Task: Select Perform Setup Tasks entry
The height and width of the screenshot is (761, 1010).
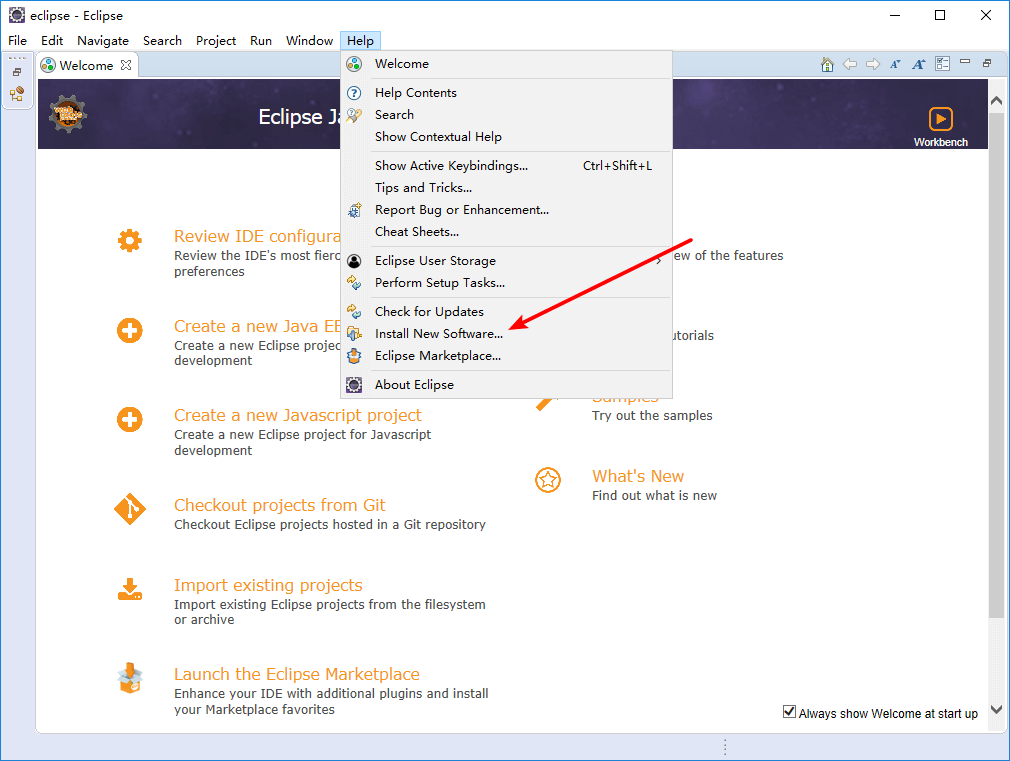Action: tap(506, 283)
